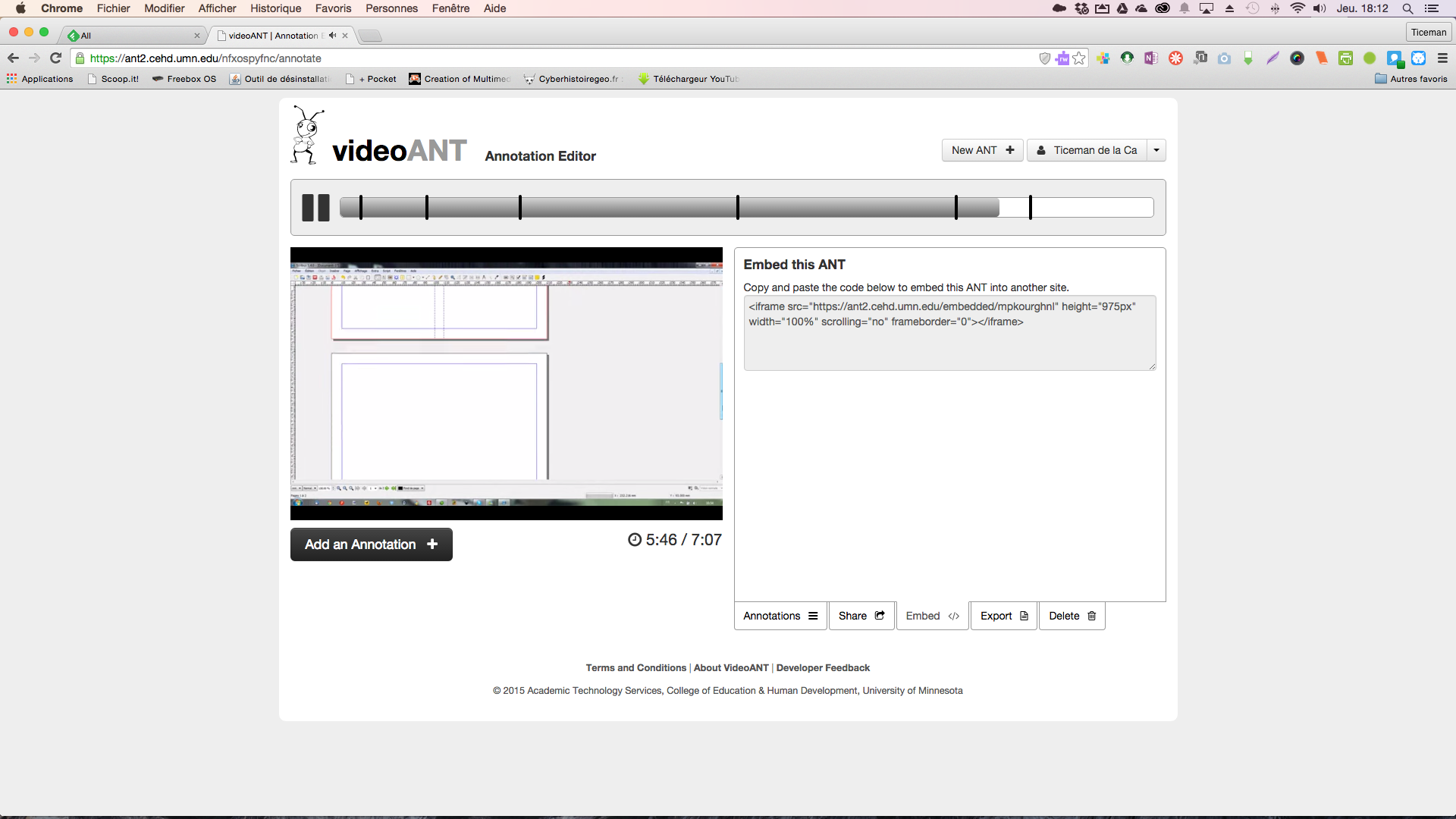Image resolution: width=1456 pixels, height=819 pixels.
Task: Click the shield icon in the address bar
Action: tap(1044, 58)
